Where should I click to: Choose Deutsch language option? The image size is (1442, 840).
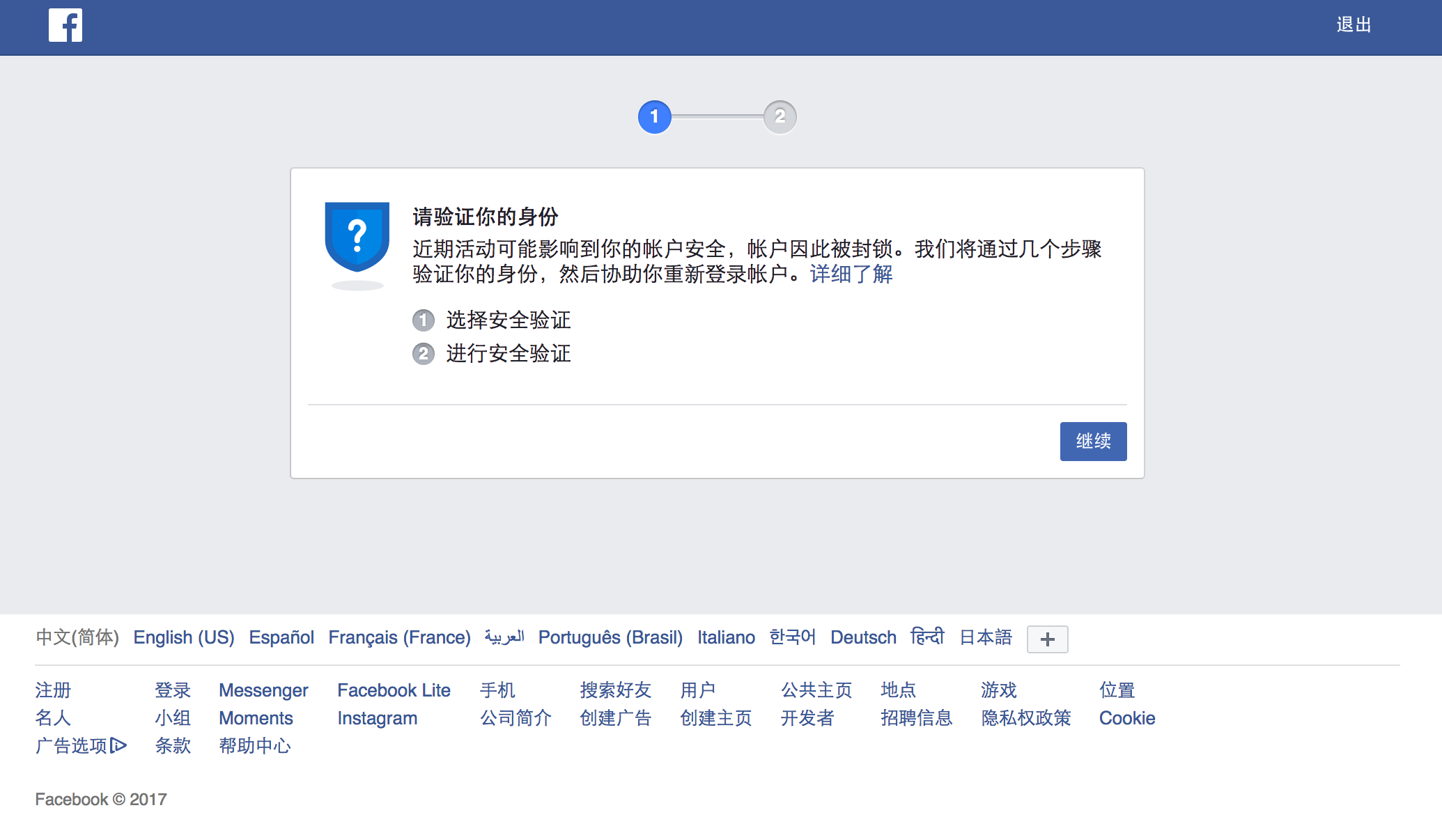[x=863, y=637]
